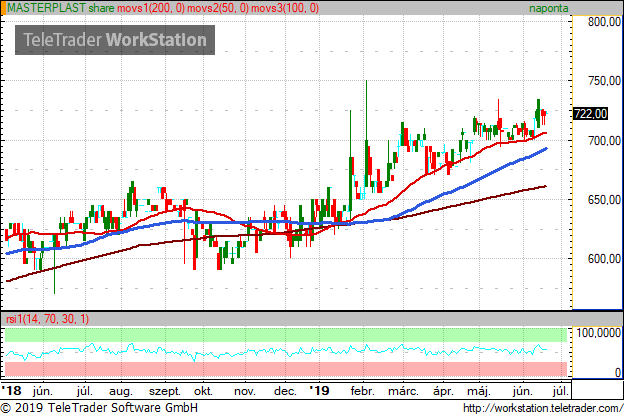The image size is (624, 417).
Task: Click the 700,00 price axis label
Action: pos(604,140)
